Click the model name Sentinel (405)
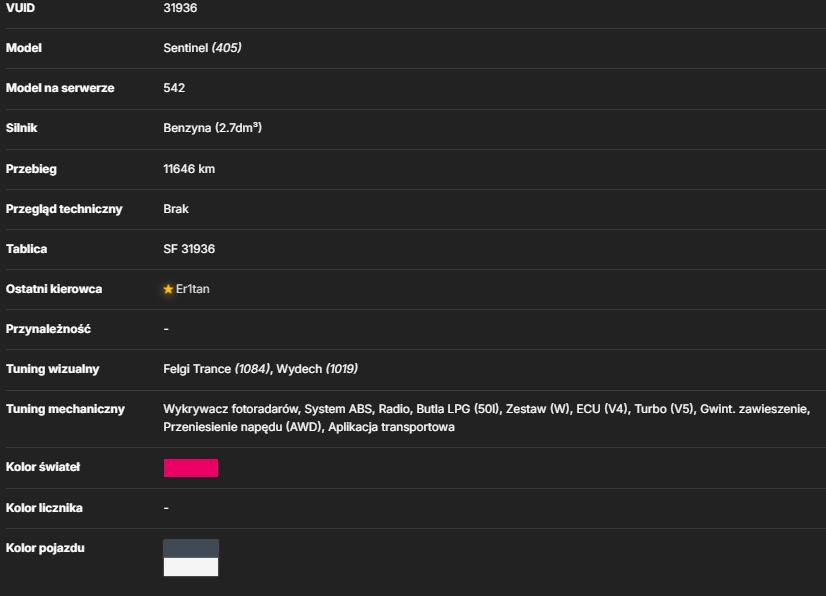Screen dimensions: 826x596 click(202, 48)
